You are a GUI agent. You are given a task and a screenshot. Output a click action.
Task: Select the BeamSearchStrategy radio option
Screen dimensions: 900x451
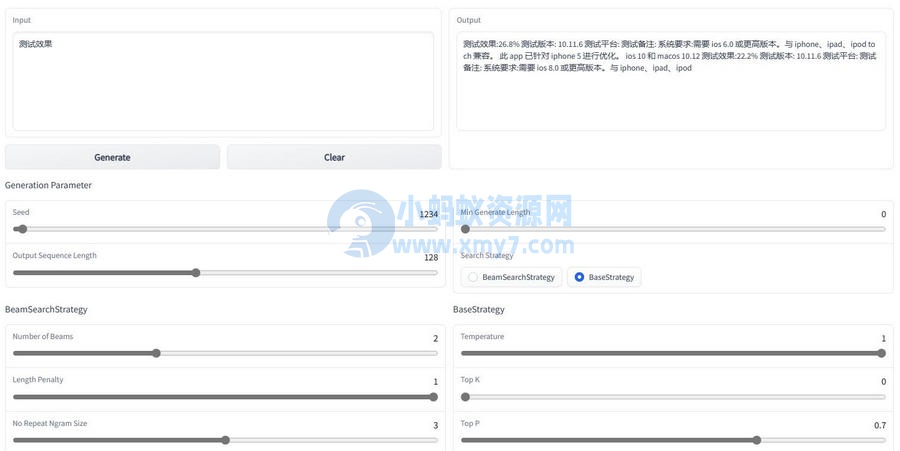pyautogui.click(x=511, y=277)
